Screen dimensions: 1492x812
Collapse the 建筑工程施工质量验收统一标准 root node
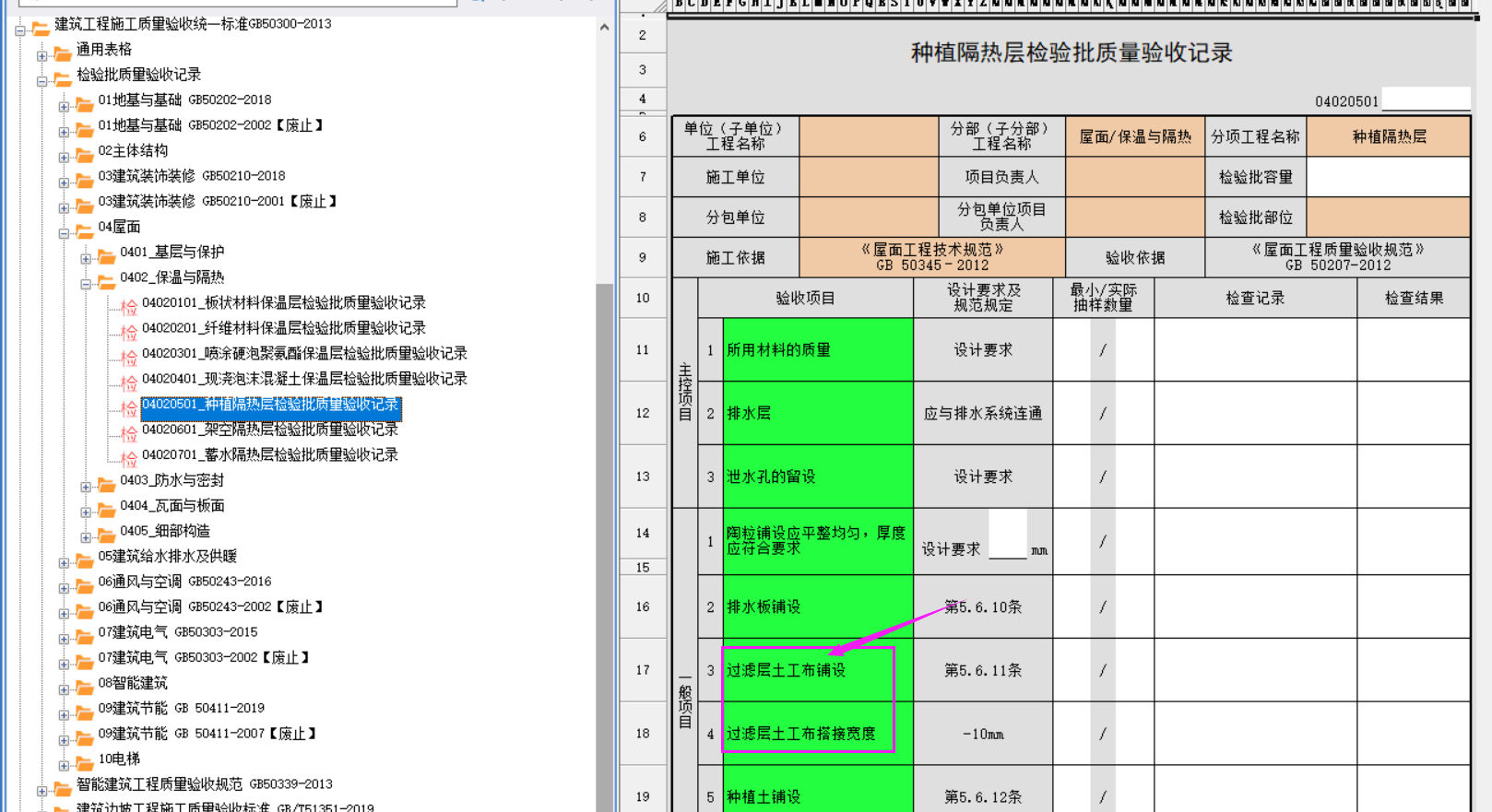20,31
